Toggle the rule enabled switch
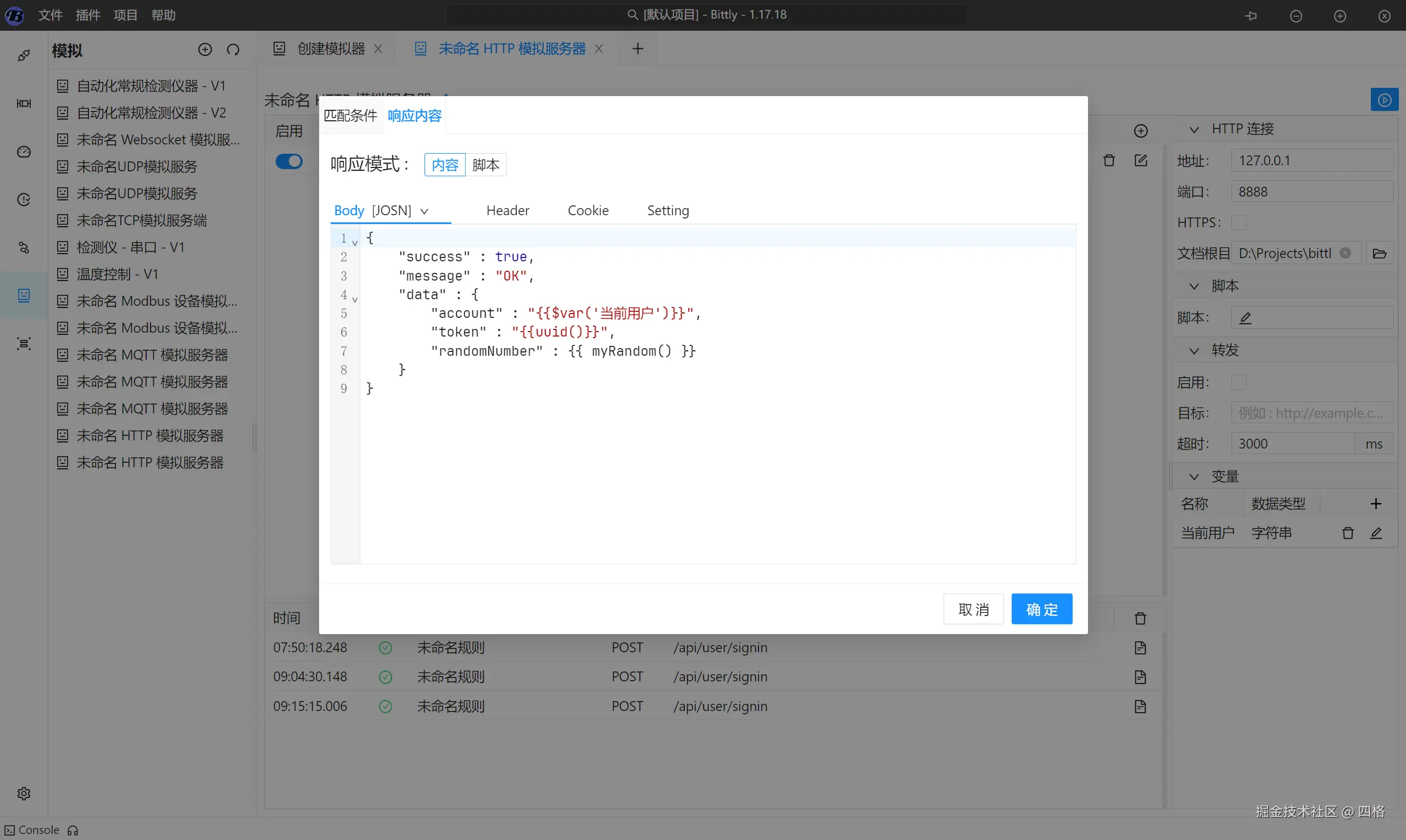Image resolution: width=1406 pixels, height=840 pixels. coord(289,161)
